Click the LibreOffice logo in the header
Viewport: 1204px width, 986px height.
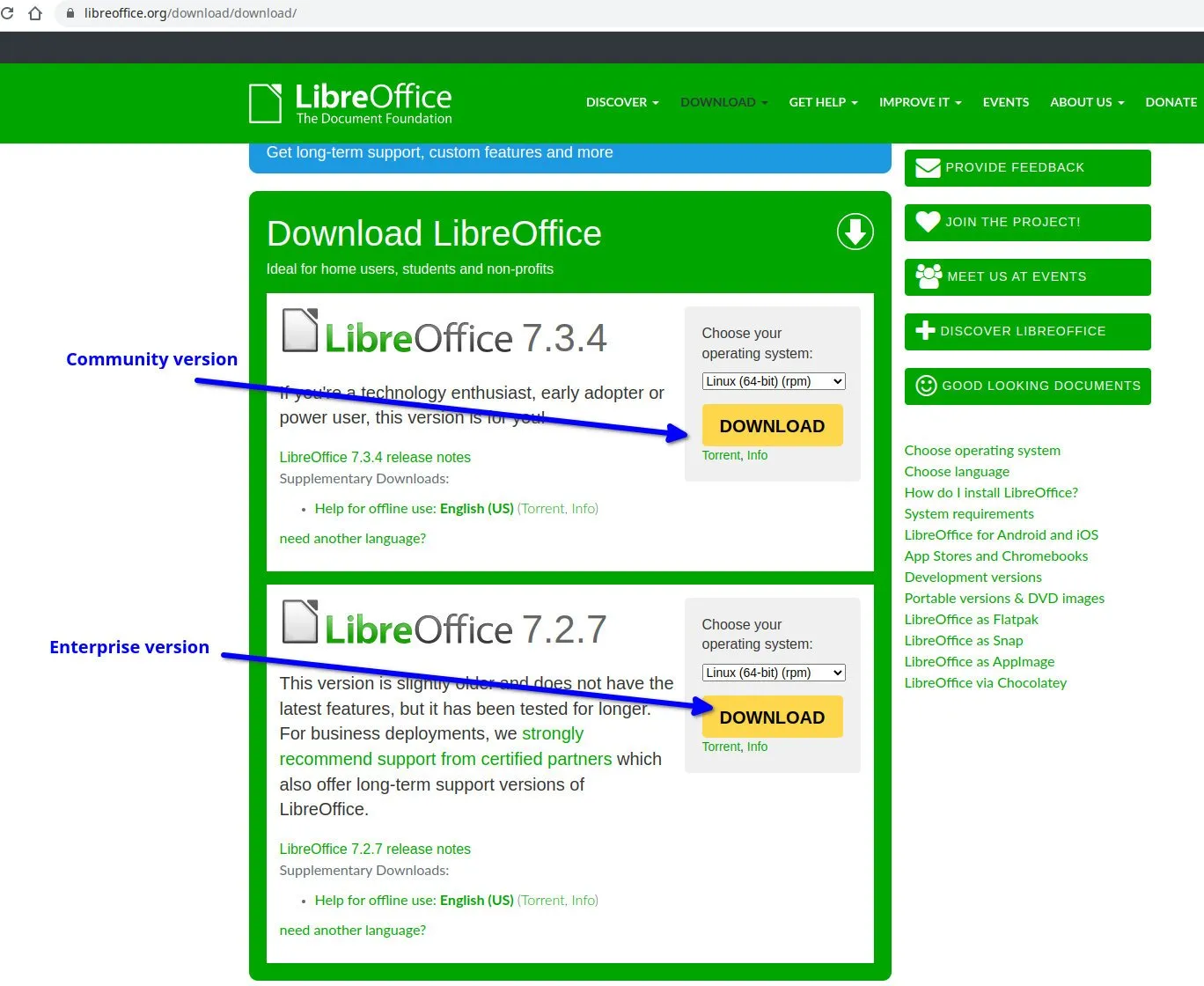tap(349, 101)
